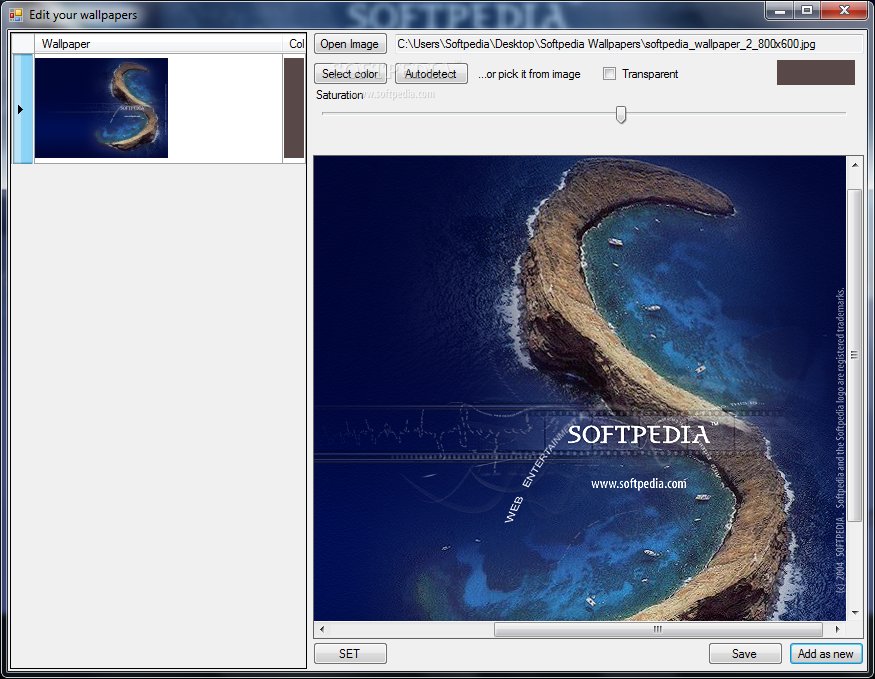This screenshot has width=875, height=679.
Task: Click the Save button
Action: (745, 653)
